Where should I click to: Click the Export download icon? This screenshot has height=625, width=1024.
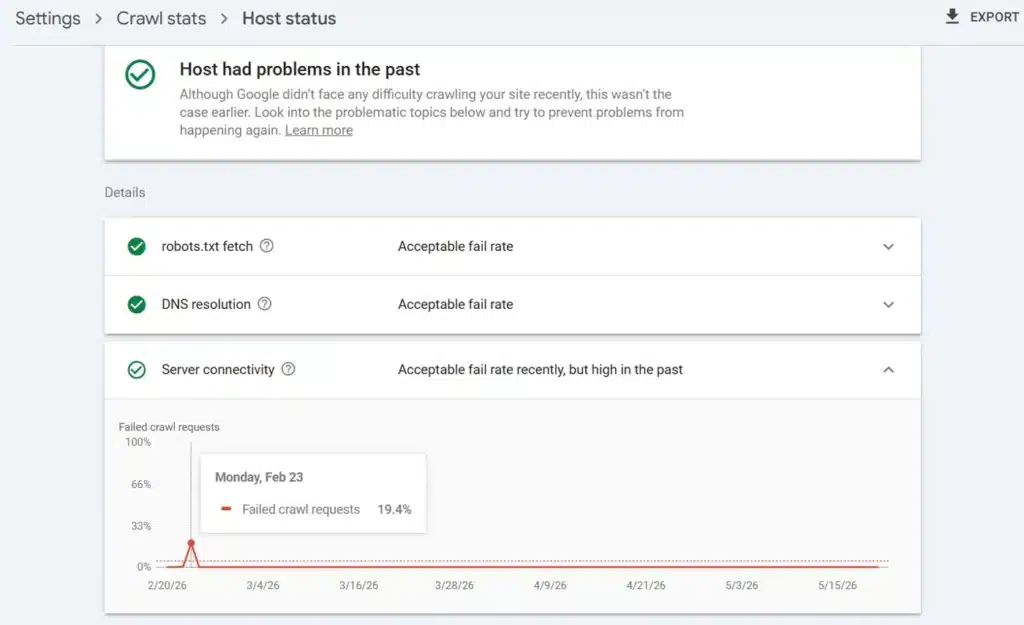tap(952, 16)
